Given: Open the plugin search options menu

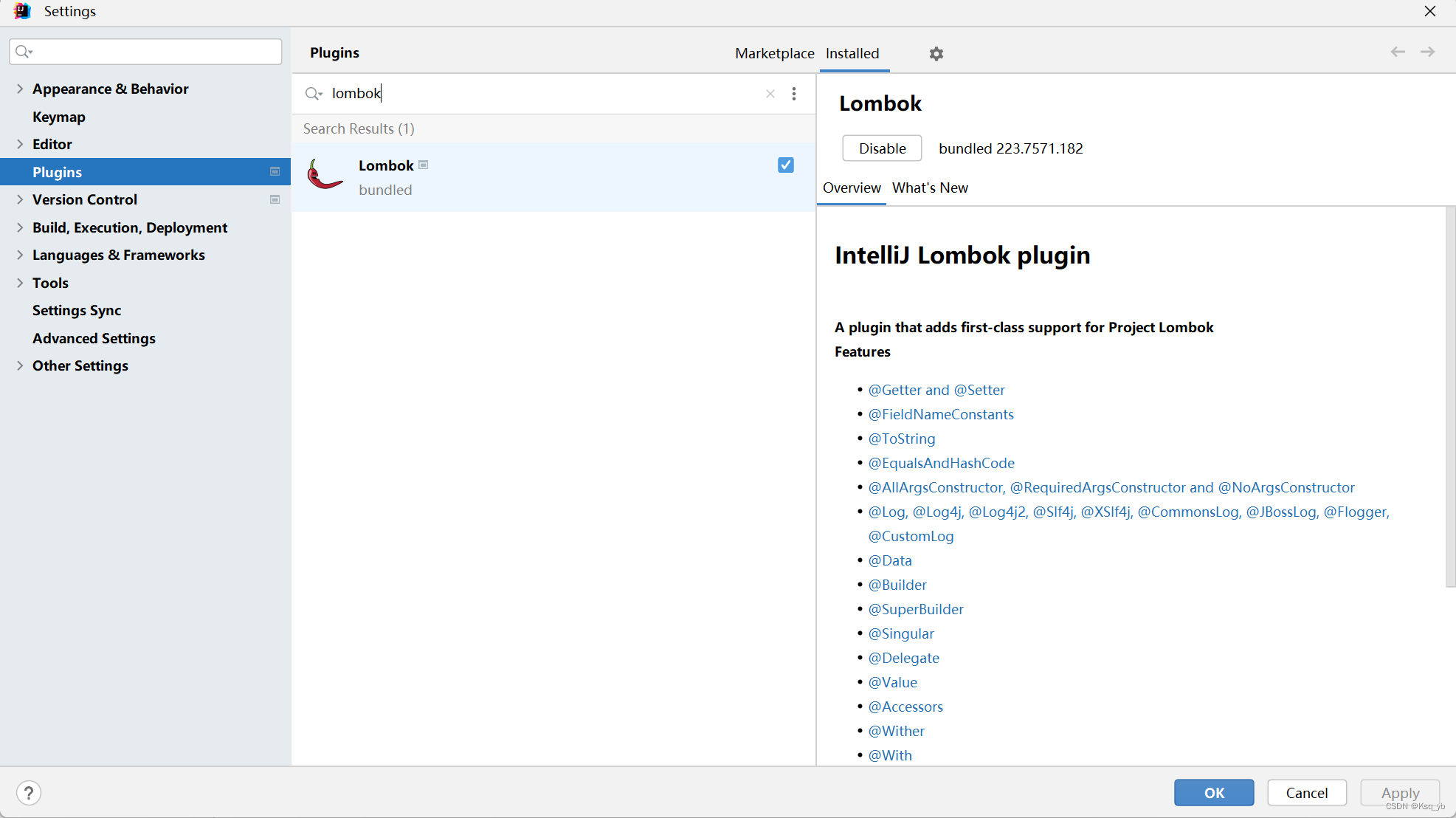Looking at the screenshot, I should [794, 94].
